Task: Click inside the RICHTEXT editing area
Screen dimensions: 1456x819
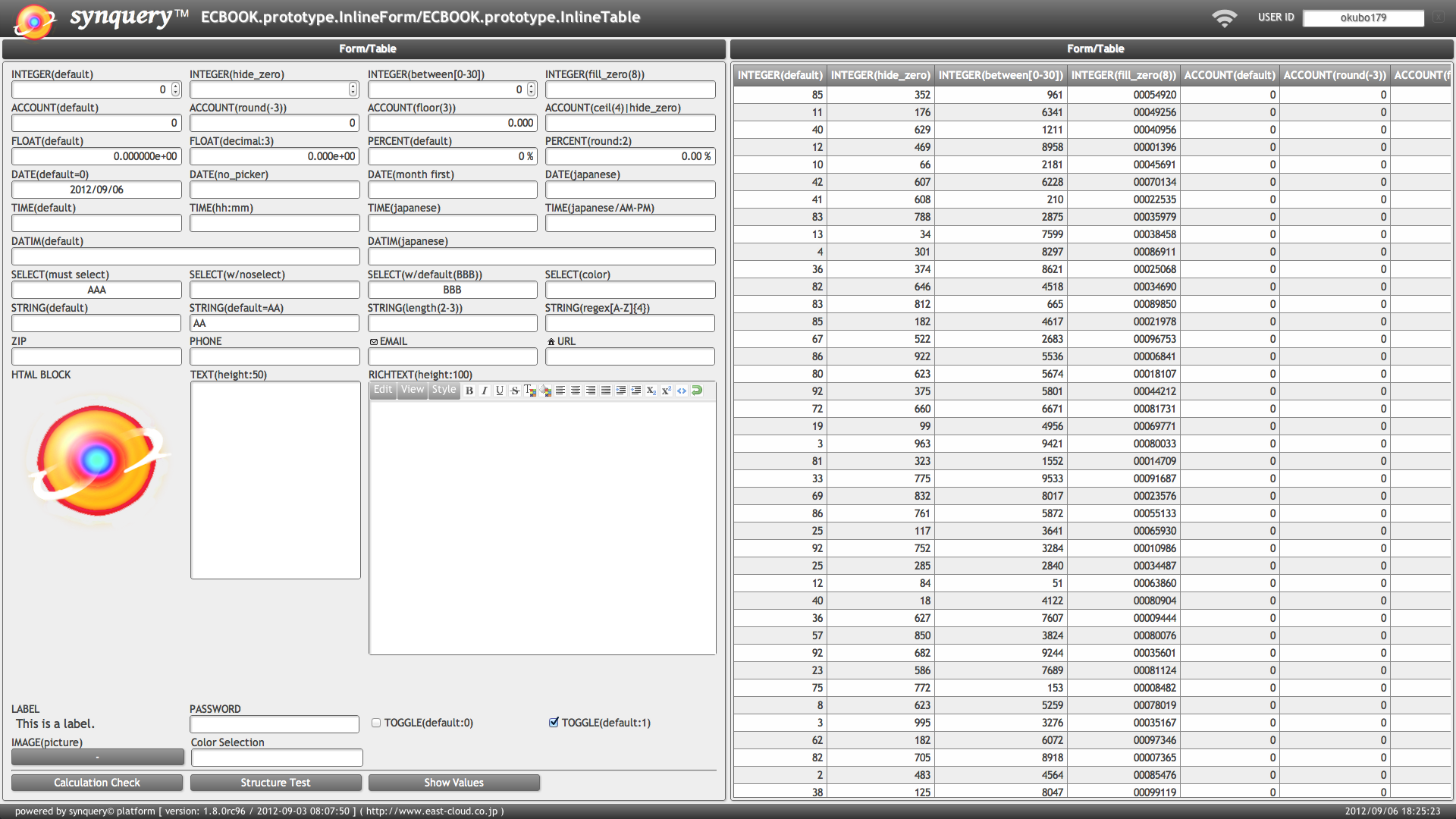Action: (542, 527)
